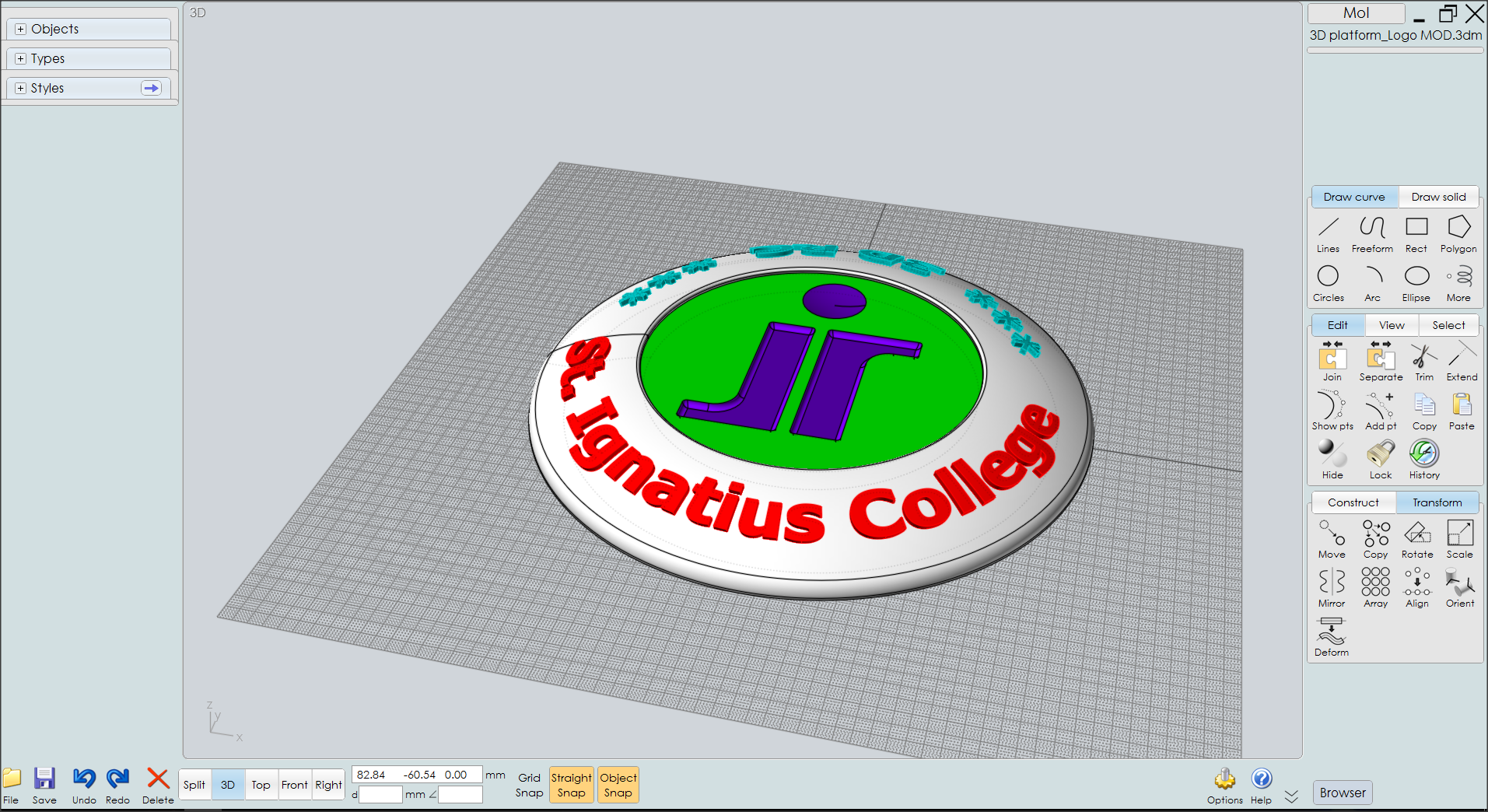This screenshot has height=812, width=1488.
Task: Open More curve drawing tools
Action: tap(1459, 283)
